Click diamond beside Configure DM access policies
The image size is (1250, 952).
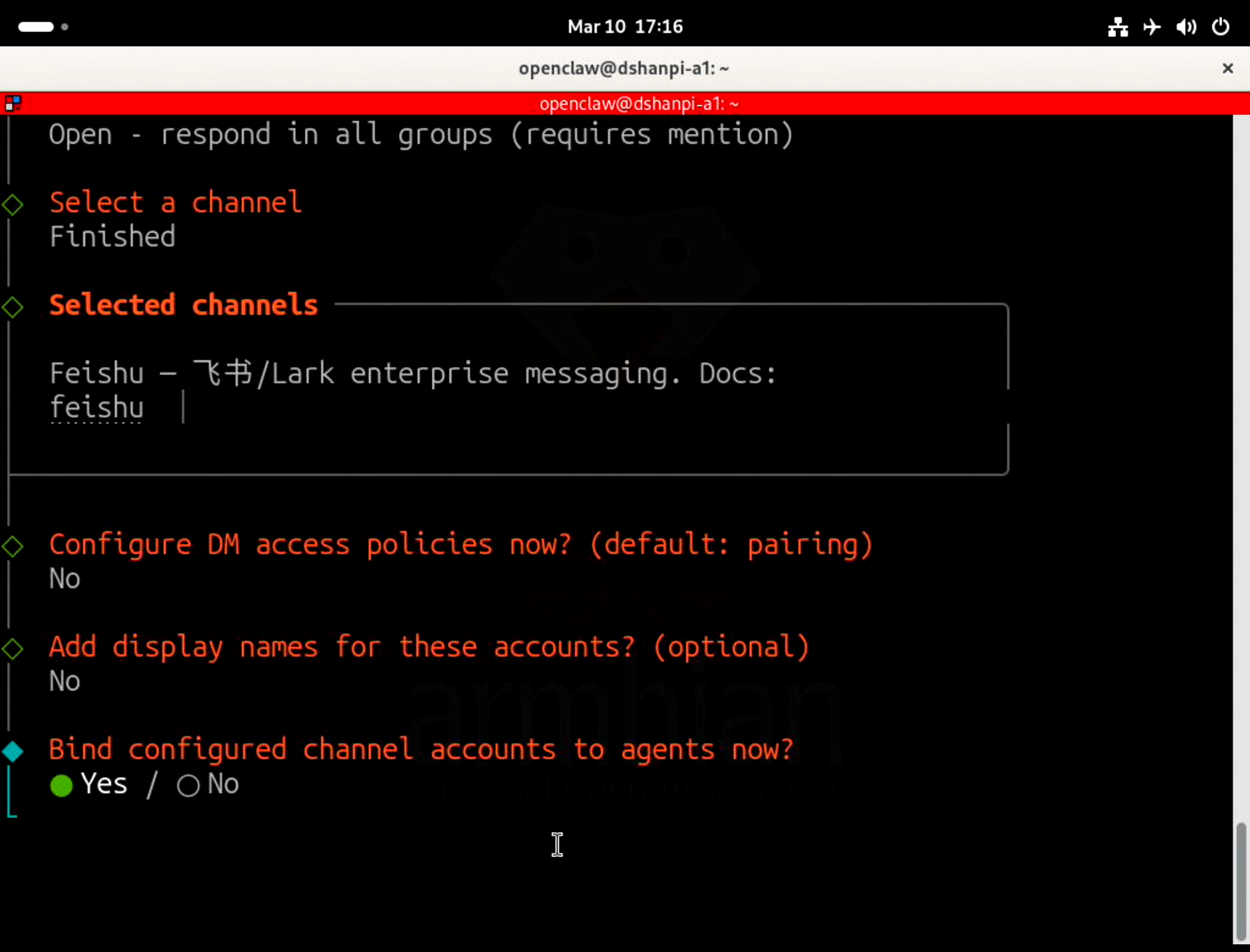coord(13,546)
